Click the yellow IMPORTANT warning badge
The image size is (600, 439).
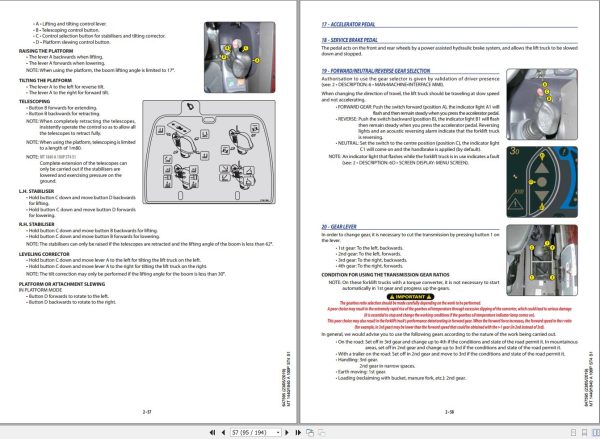coord(410,297)
